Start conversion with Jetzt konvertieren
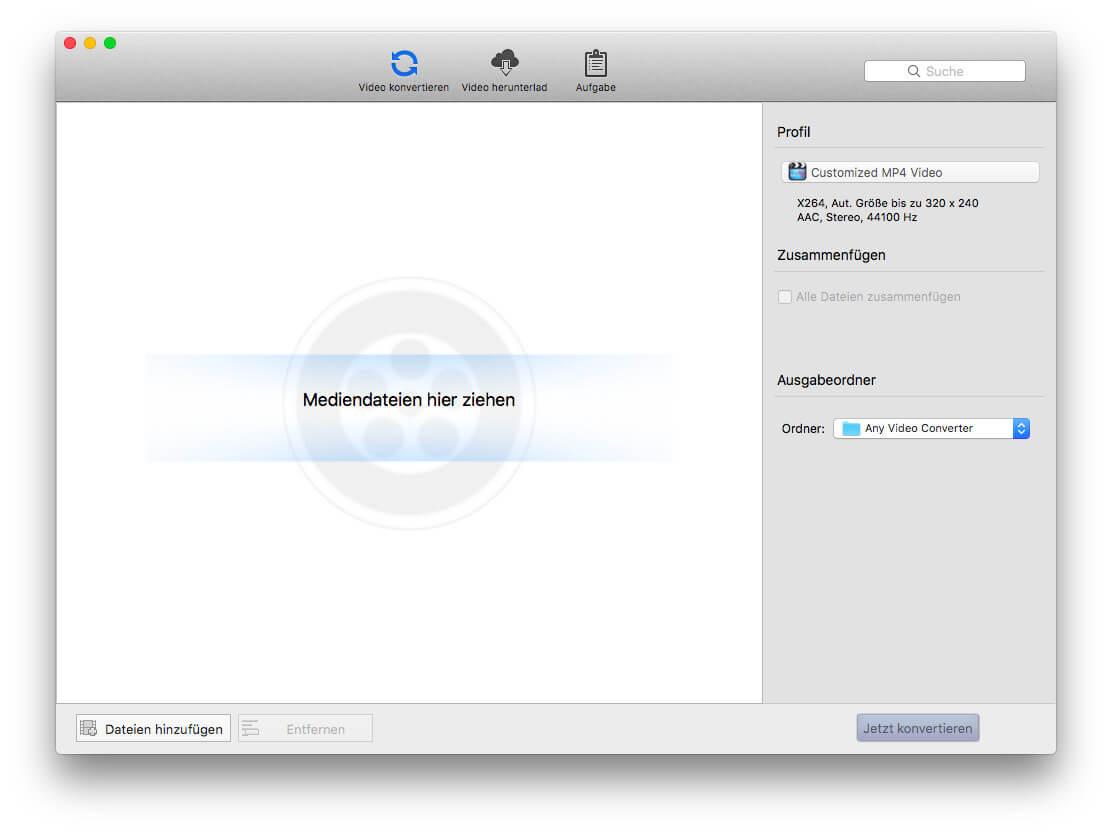The height and width of the screenshot is (834, 1112). tap(918, 728)
